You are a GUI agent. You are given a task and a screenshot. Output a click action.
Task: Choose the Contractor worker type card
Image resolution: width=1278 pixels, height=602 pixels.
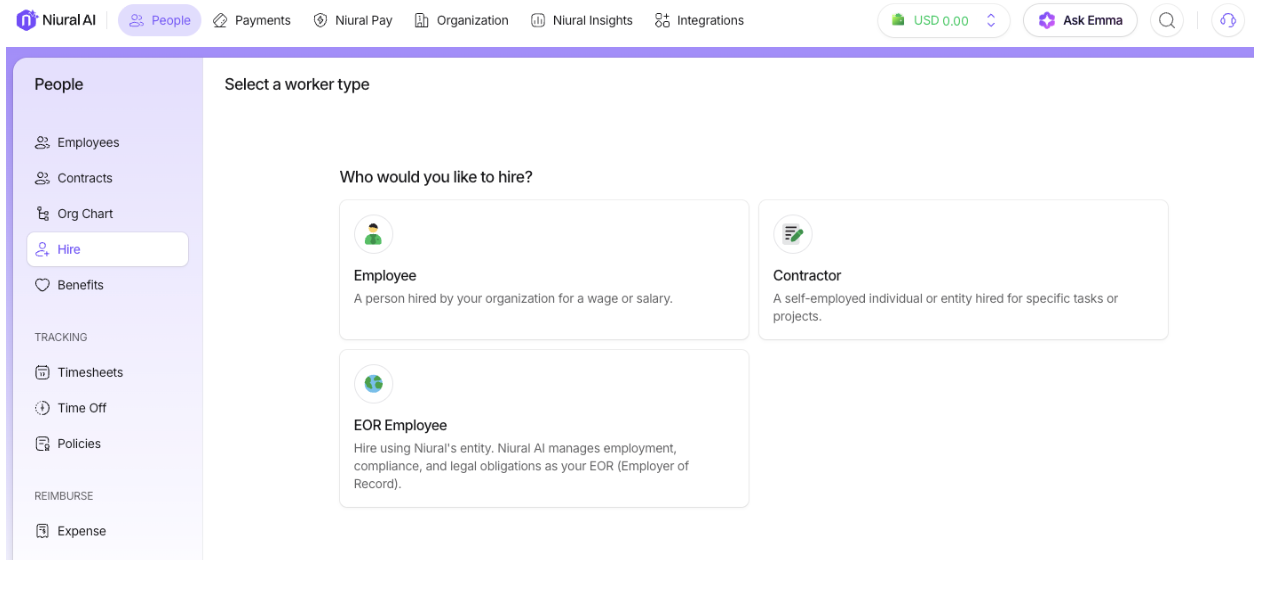click(962, 270)
